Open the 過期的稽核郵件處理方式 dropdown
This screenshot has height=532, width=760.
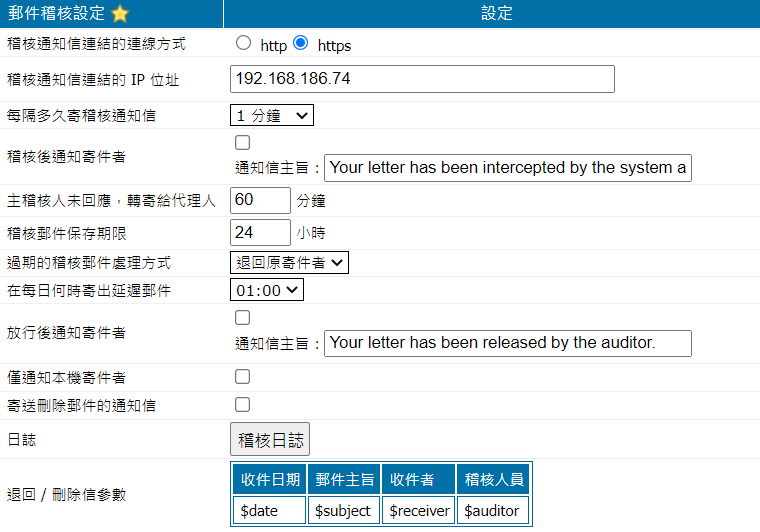289,262
